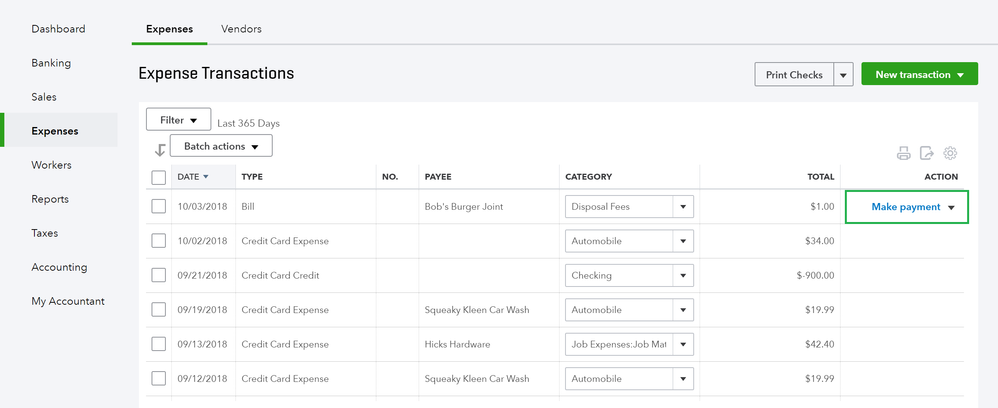This screenshot has height=408, width=998.
Task: Click the print icon above the table
Action: [x=904, y=153]
